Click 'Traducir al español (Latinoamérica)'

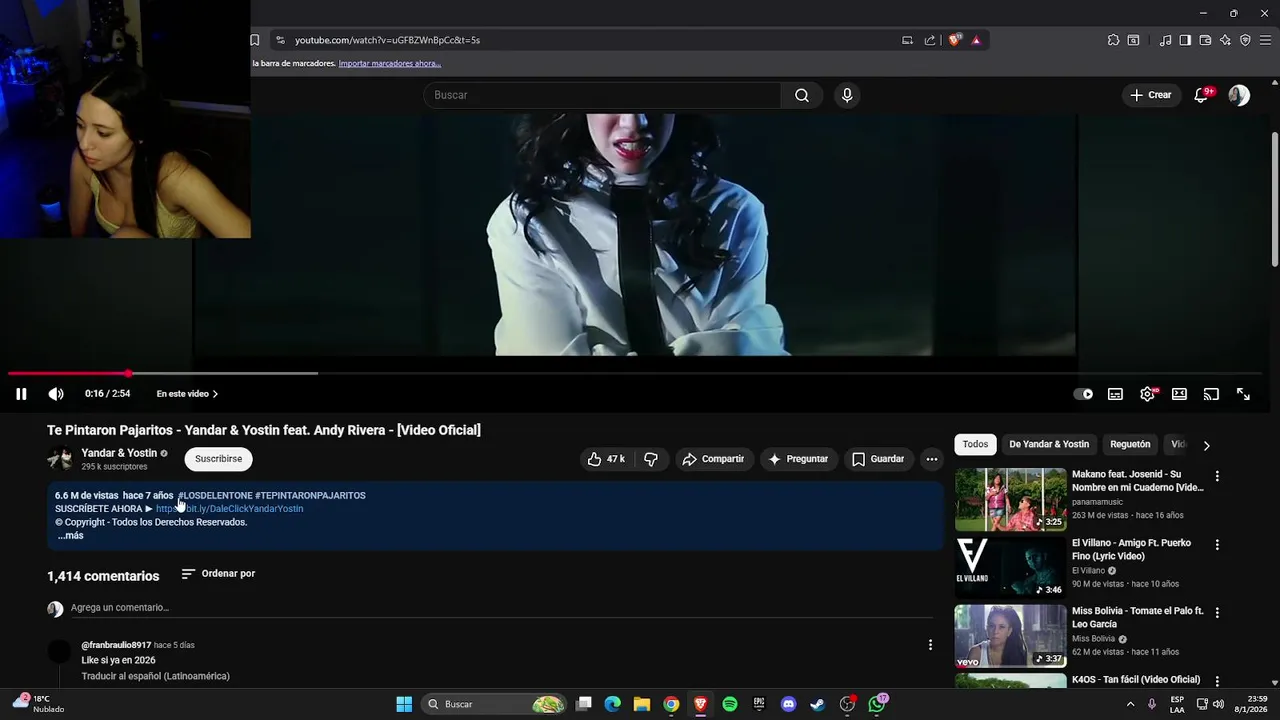(x=155, y=676)
